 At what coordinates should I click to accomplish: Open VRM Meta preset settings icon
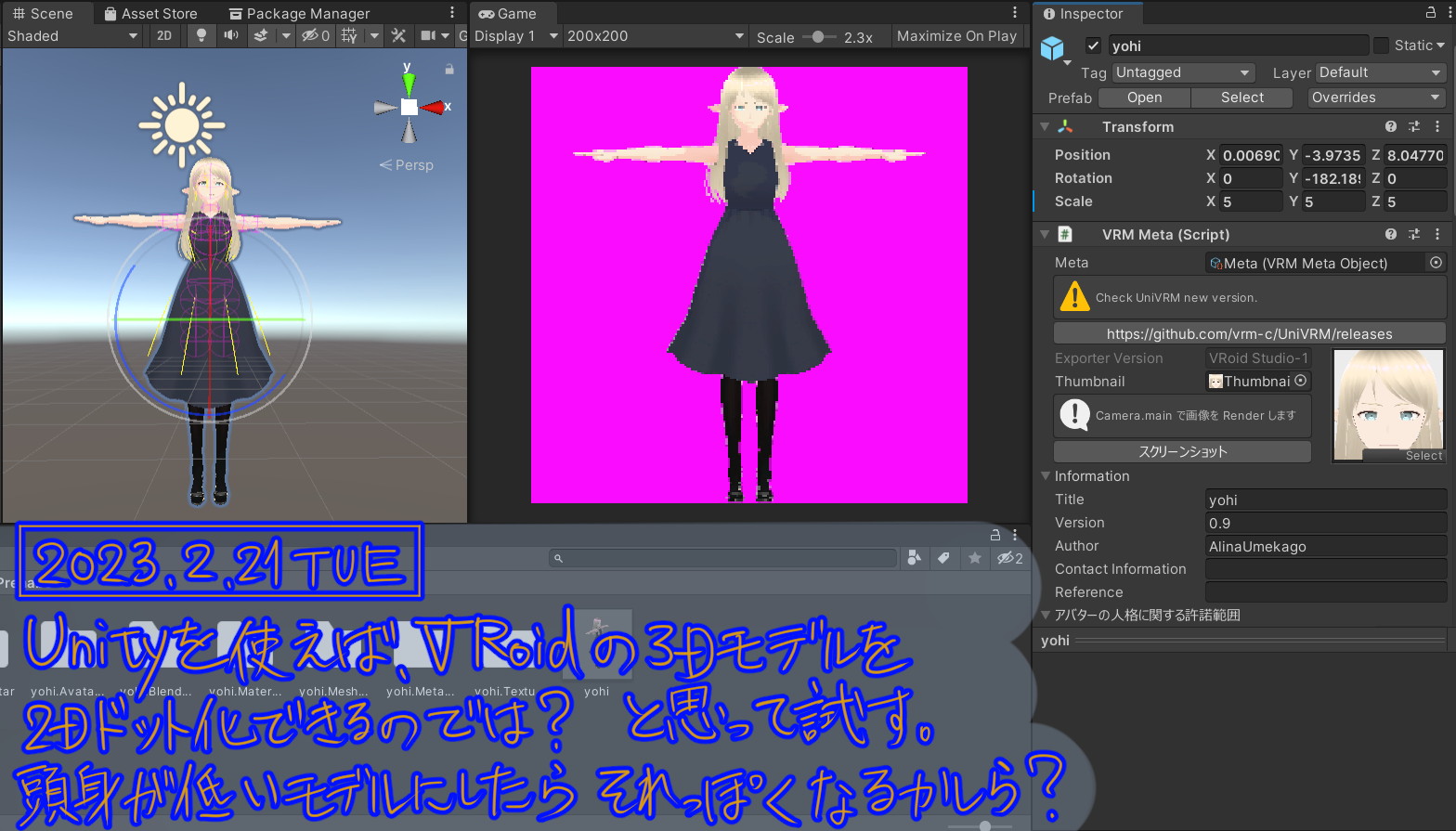pyautogui.click(x=1413, y=234)
